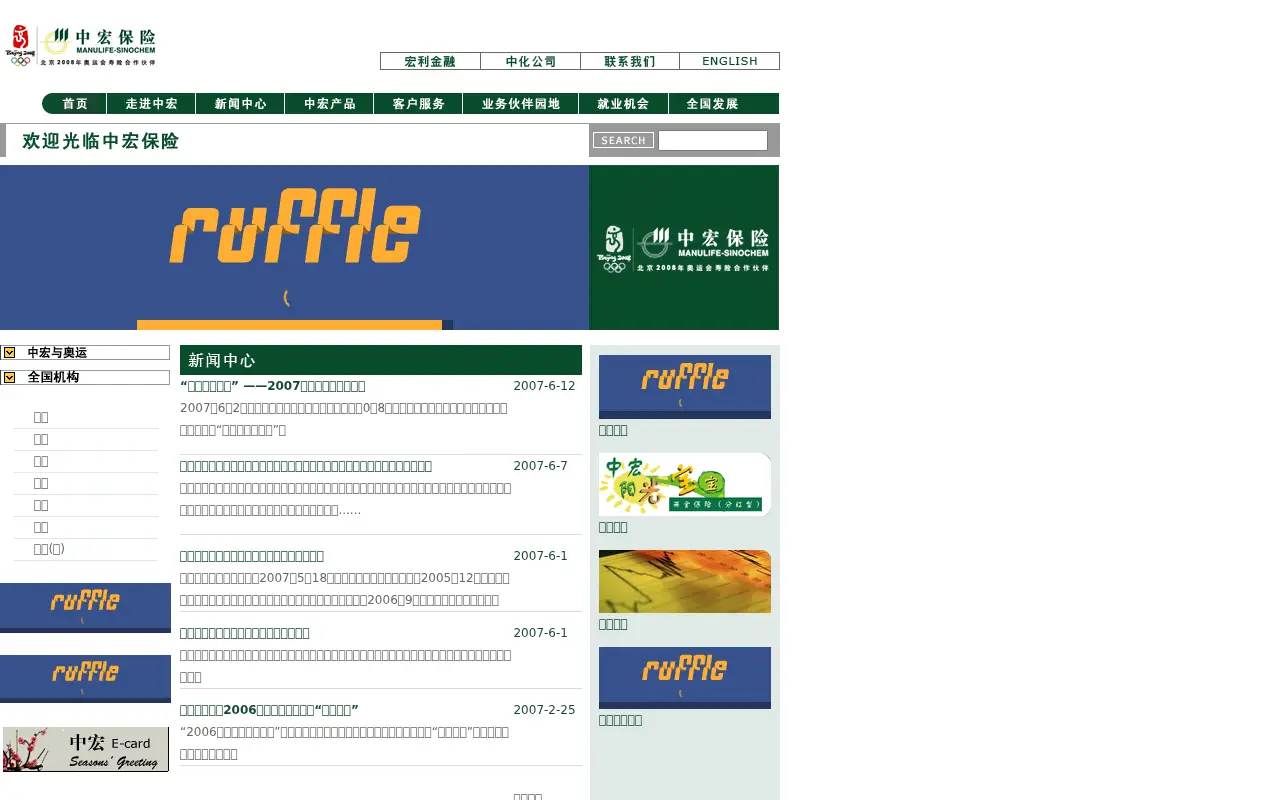This screenshot has width=1280, height=800.
Task: Open the 中宏产品 menu item
Action: (x=329, y=104)
